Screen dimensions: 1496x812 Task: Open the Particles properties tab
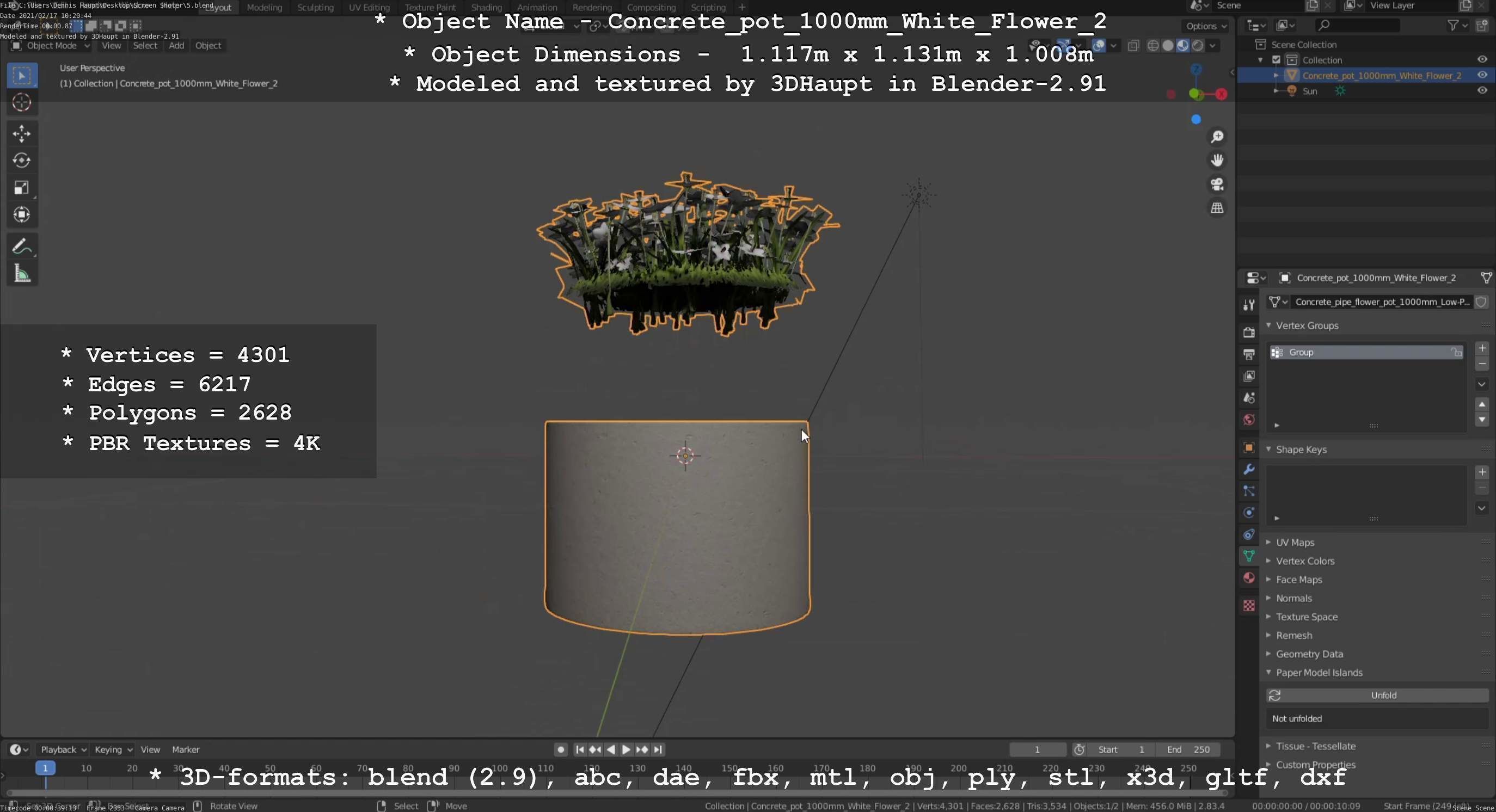coord(1249,491)
